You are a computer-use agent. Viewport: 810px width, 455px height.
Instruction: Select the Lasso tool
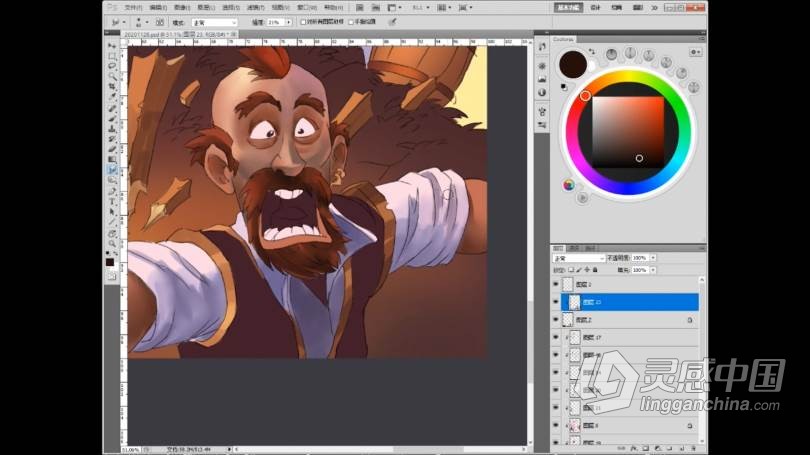pyautogui.click(x=112, y=66)
